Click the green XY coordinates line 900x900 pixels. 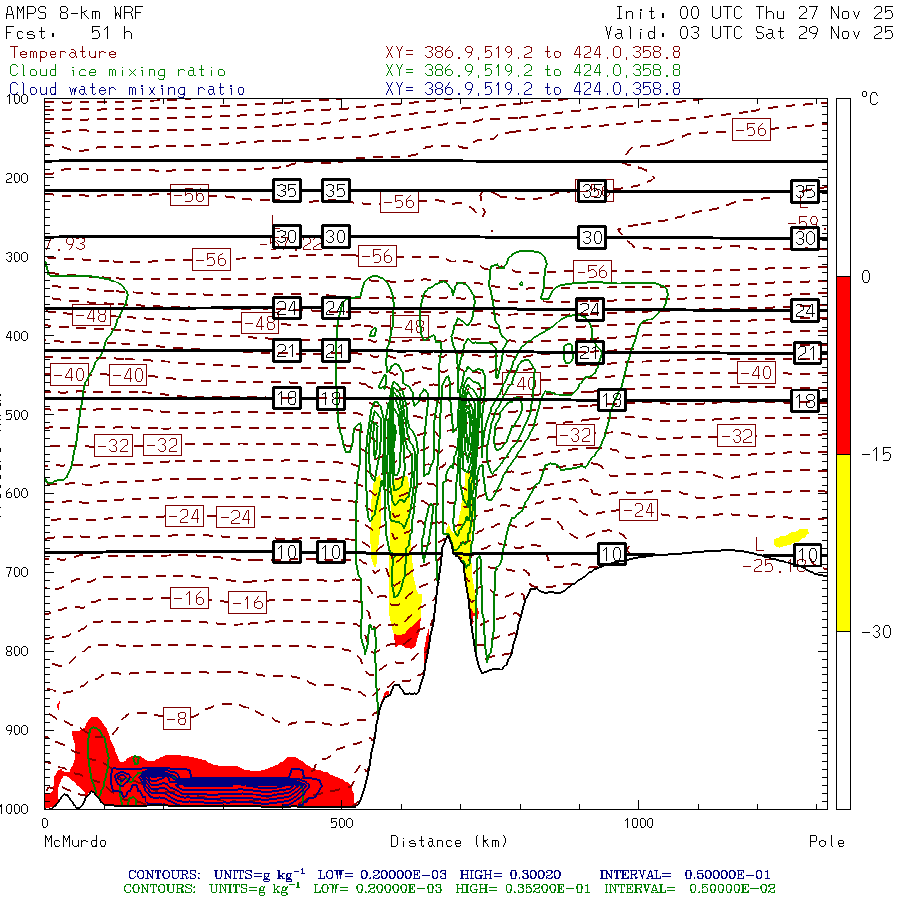pos(533,71)
